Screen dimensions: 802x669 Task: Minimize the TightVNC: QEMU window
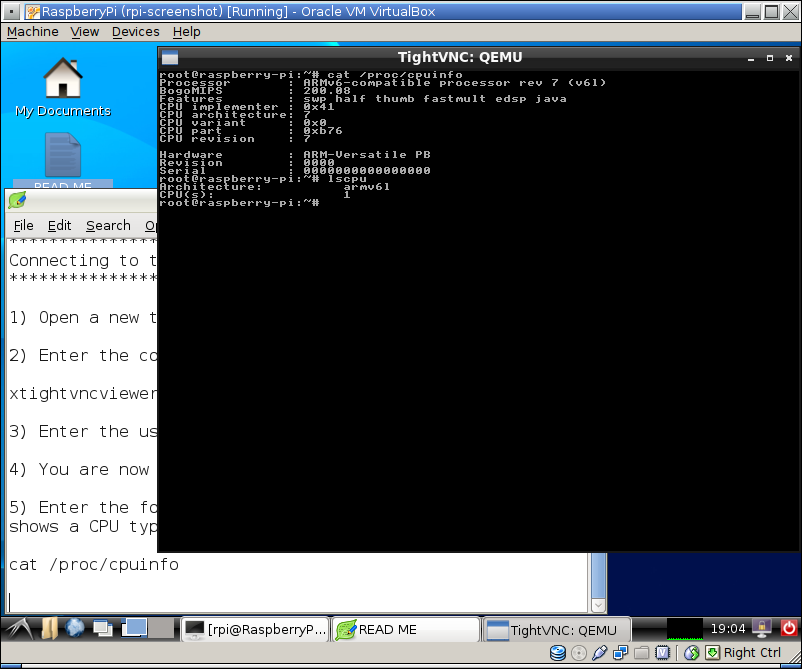[751, 58]
